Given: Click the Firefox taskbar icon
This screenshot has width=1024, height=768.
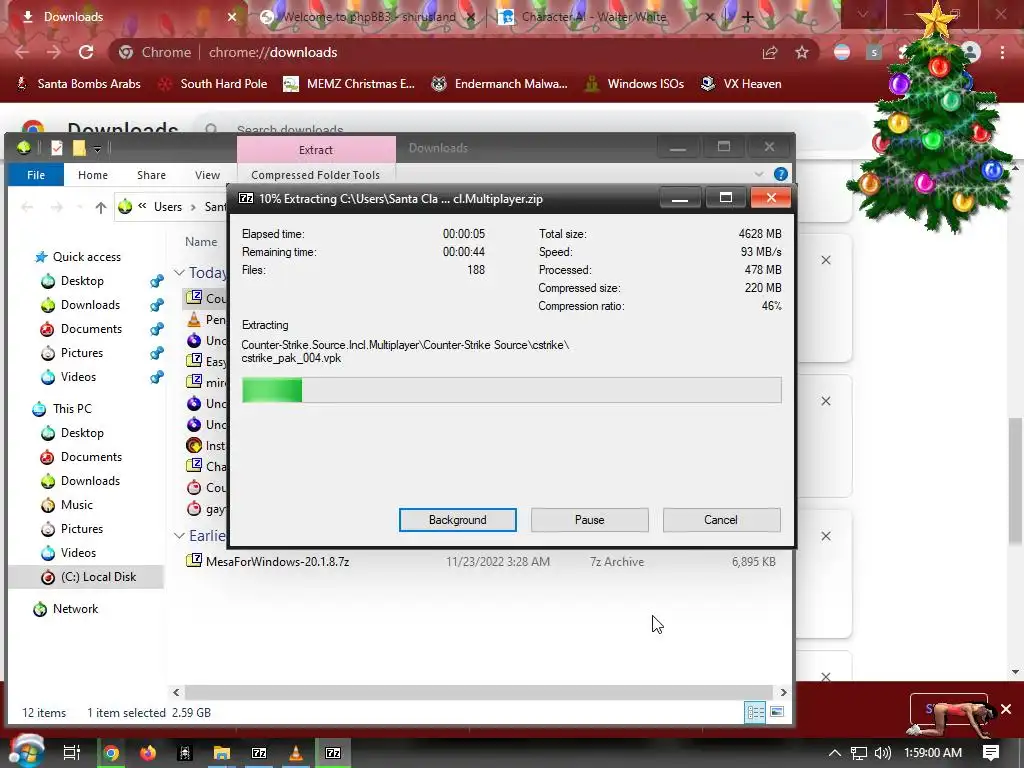Looking at the screenshot, I should coord(148,753).
